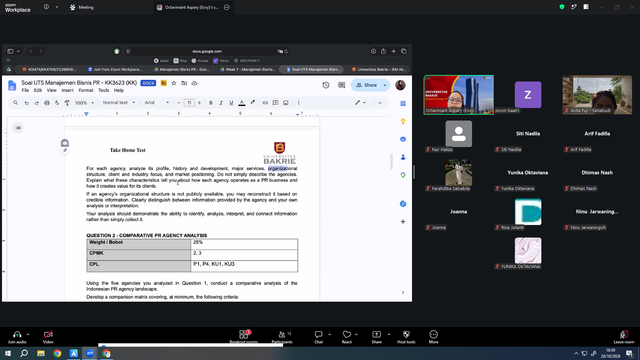Open the text color picker
Image resolution: width=640 pixels, height=360 pixels.
click(x=242, y=103)
